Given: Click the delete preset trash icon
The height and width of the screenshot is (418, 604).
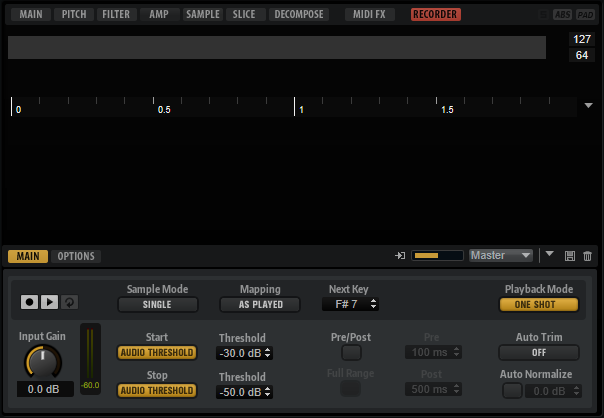Looking at the screenshot, I should [x=587, y=256].
